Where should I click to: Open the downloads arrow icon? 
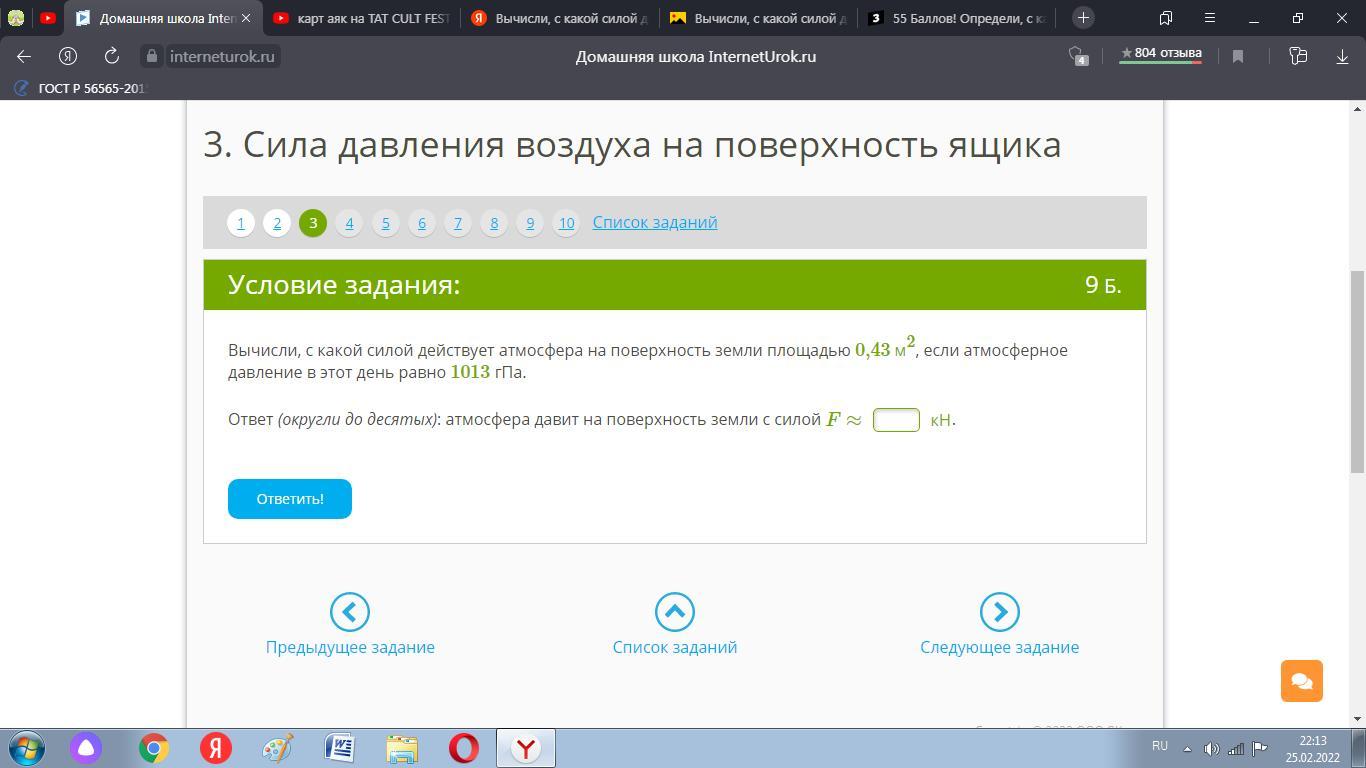pos(1342,57)
